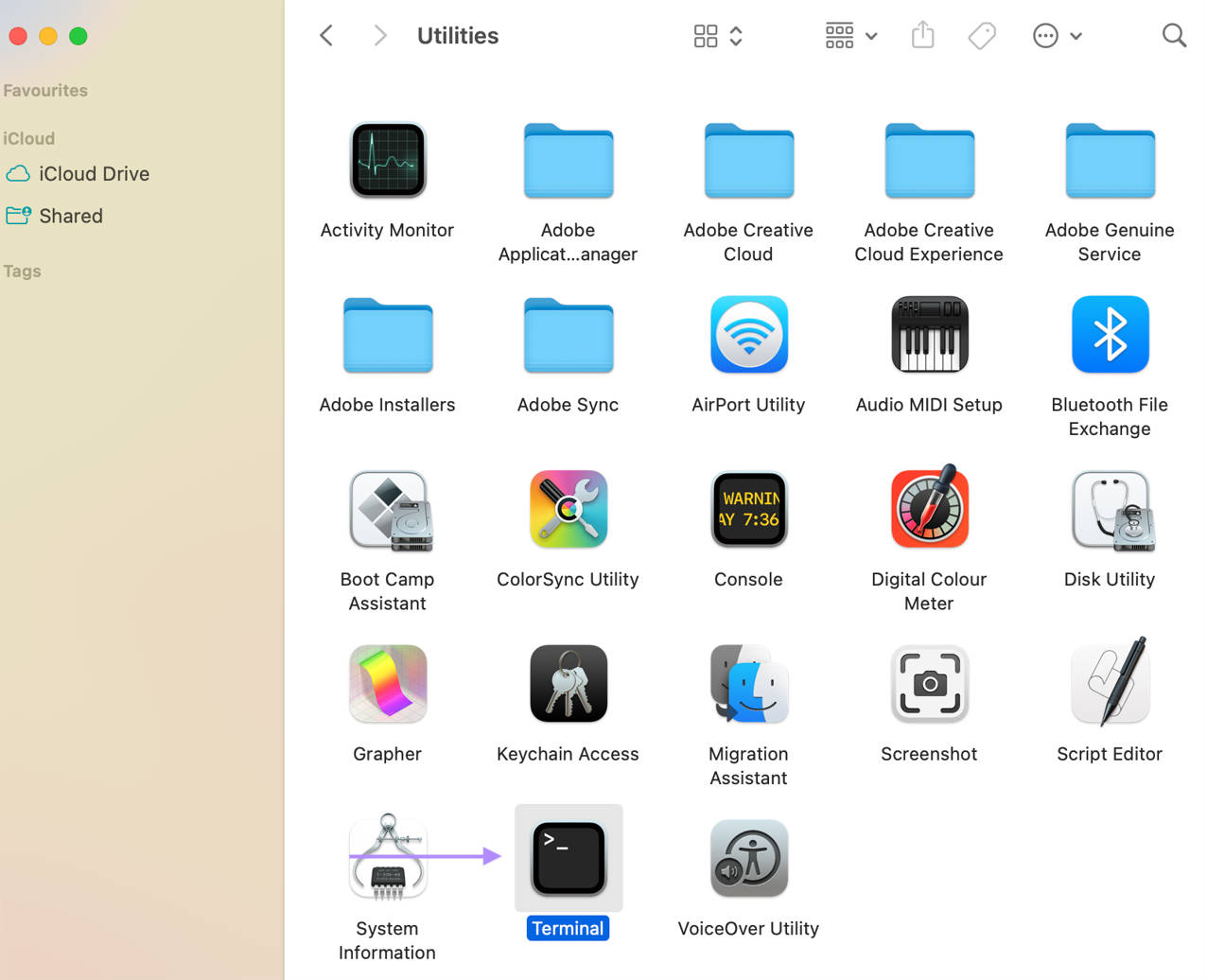Click the Disk Utility name label
1207x980 pixels.
coord(1110,579)
